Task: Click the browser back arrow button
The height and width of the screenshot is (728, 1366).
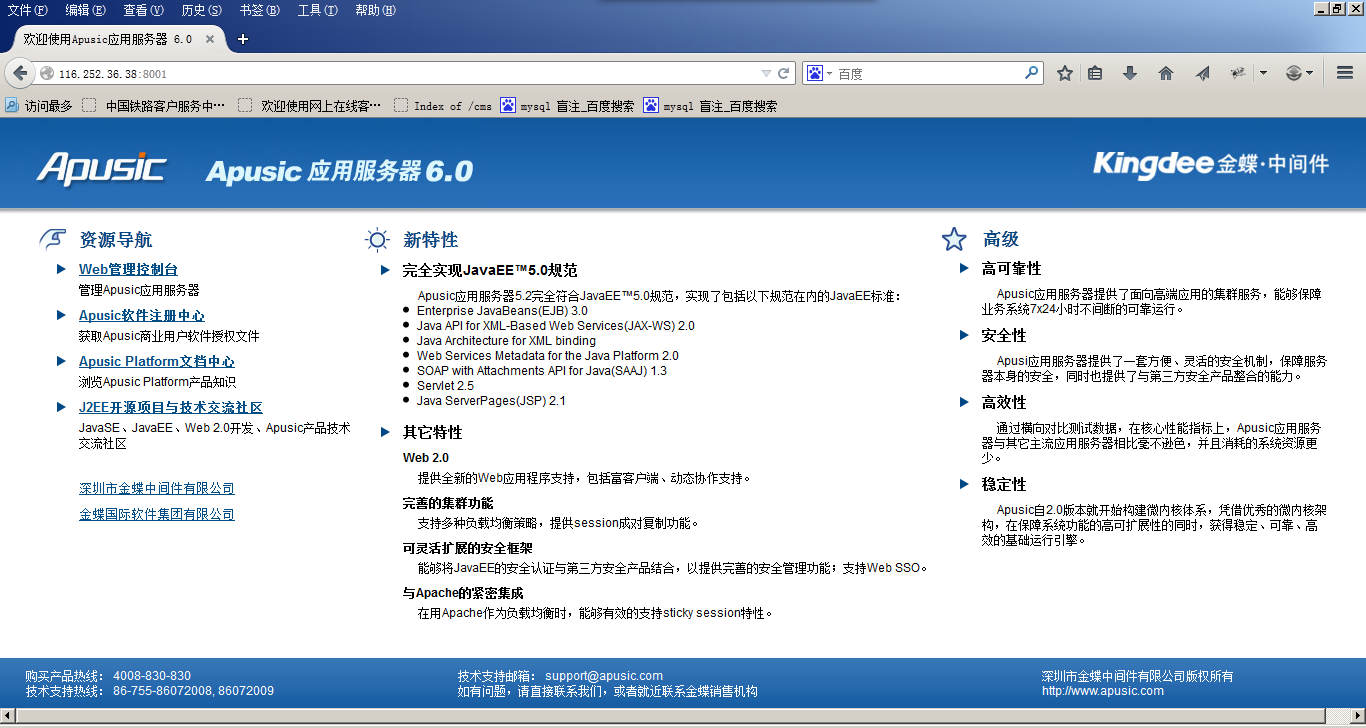Action: (x=20, y=73)
